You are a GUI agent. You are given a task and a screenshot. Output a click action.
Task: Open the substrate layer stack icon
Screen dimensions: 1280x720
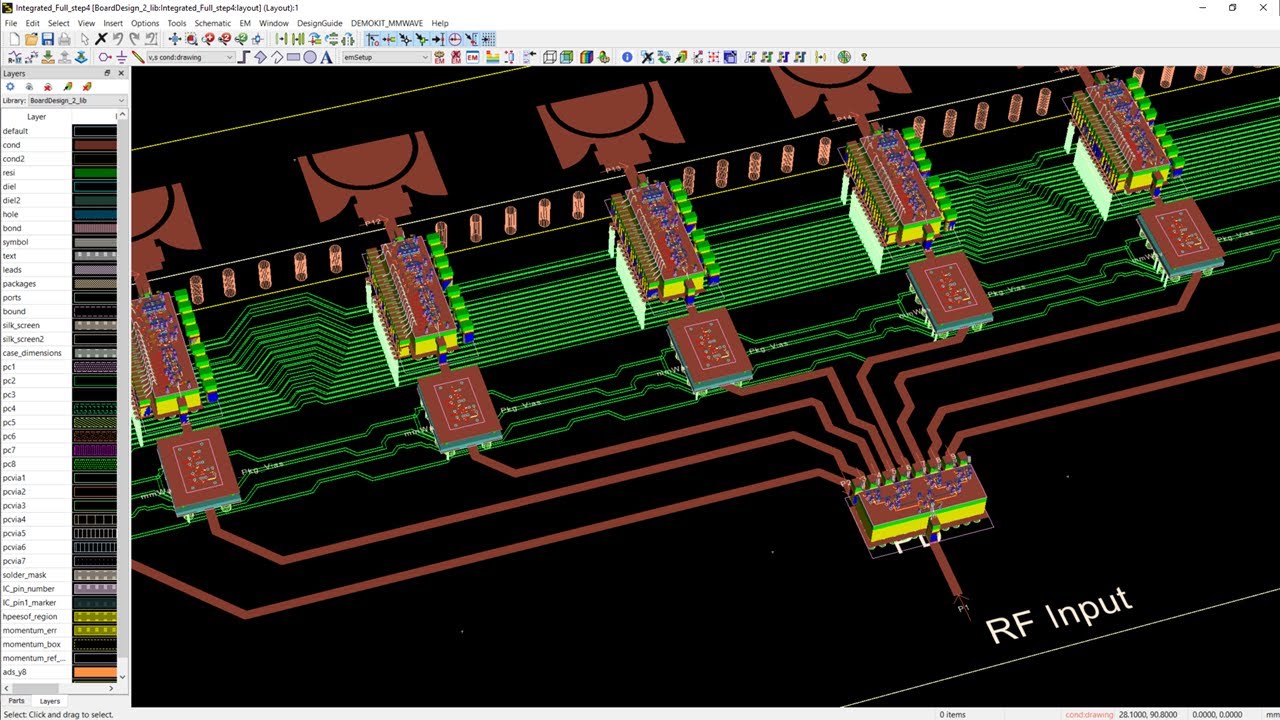pyautogui.click(x=492, y=57)
